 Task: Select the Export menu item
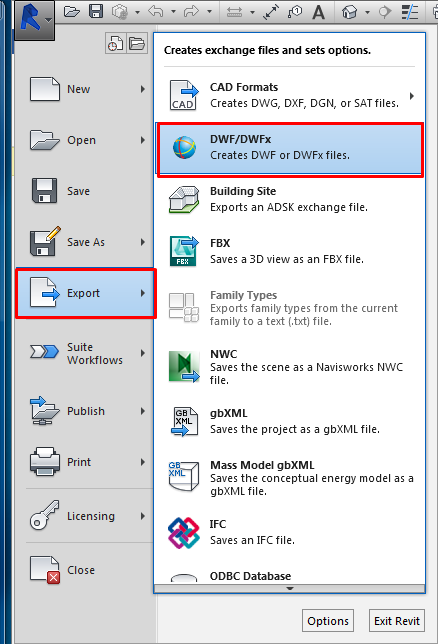point(86,293)
